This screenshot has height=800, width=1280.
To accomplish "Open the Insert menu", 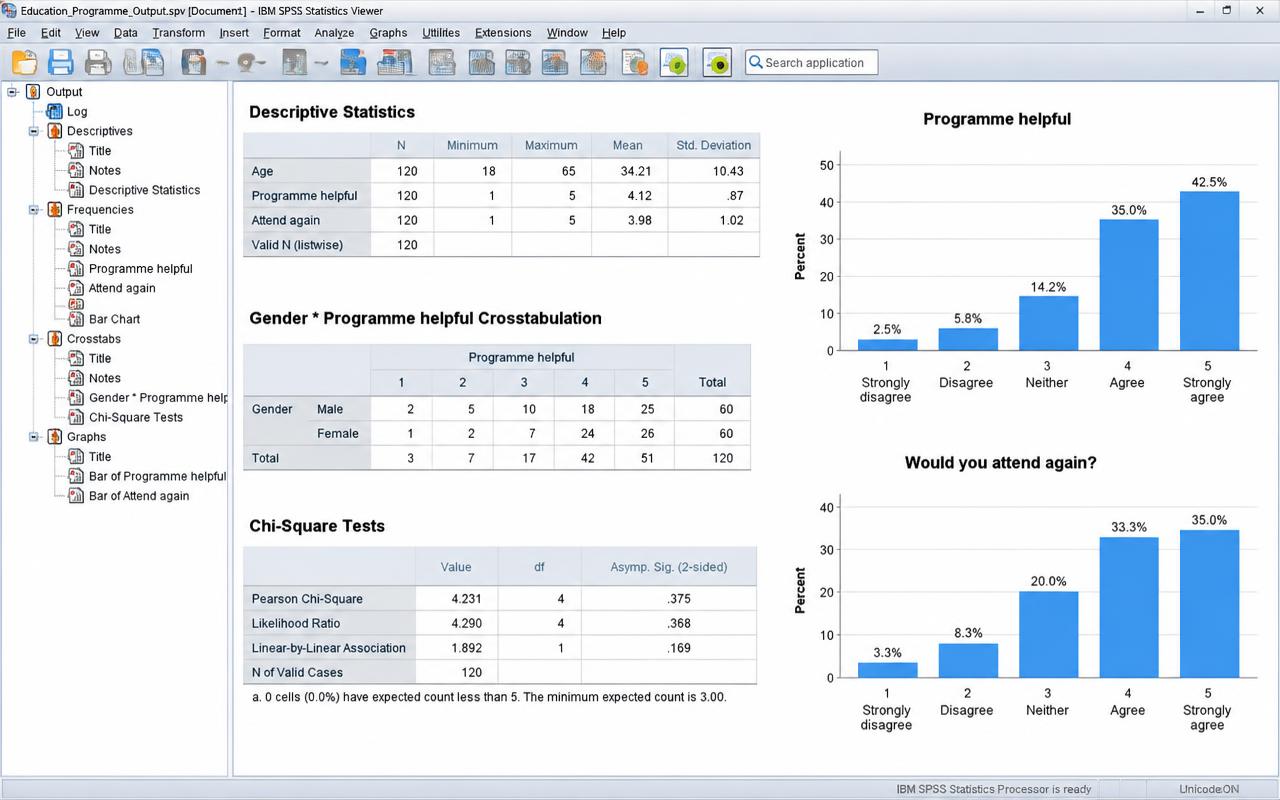I will [x=234, y=33].
